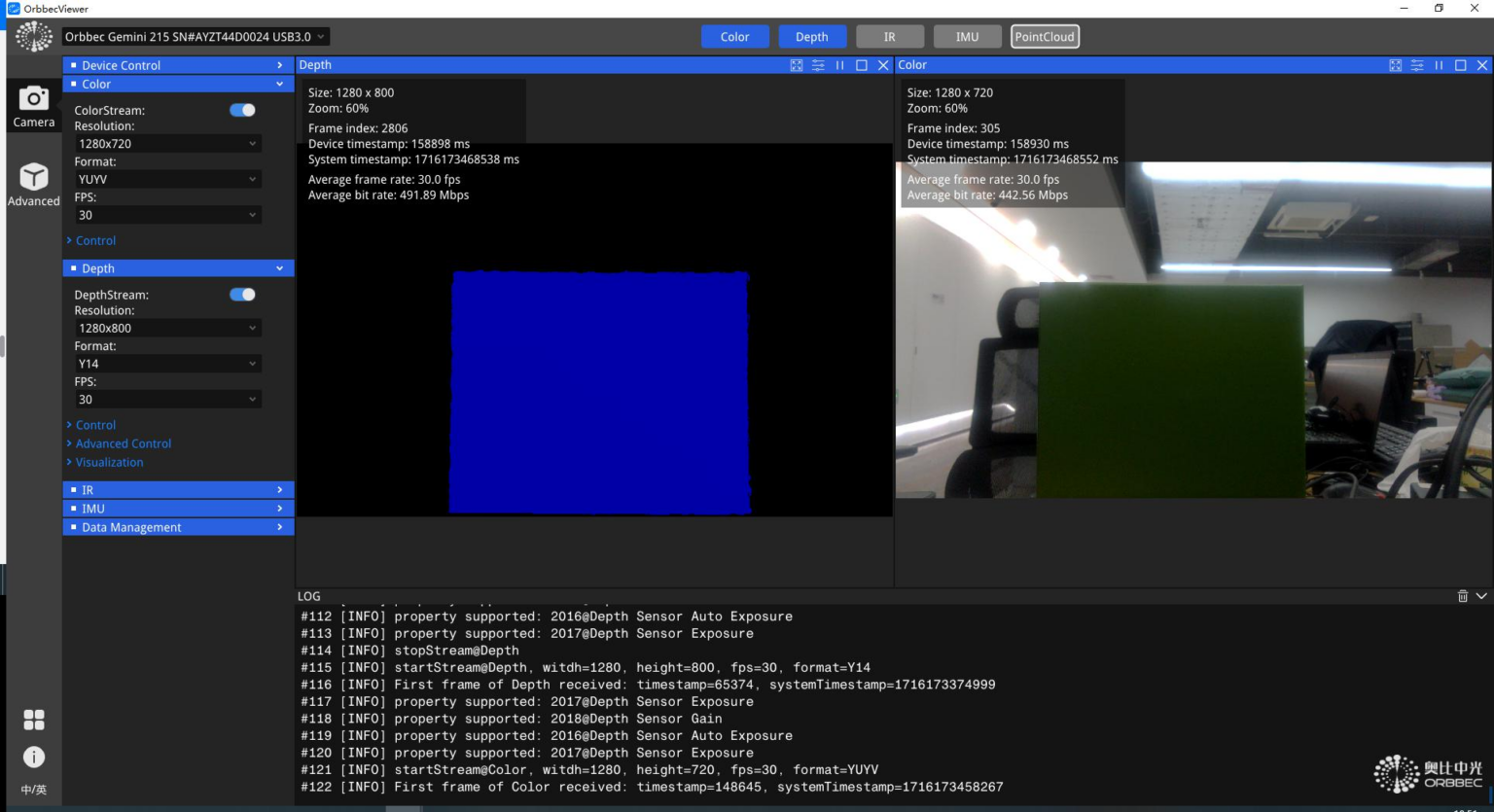Switch to the Advanced sidebar panel

[x=34, y=183]
